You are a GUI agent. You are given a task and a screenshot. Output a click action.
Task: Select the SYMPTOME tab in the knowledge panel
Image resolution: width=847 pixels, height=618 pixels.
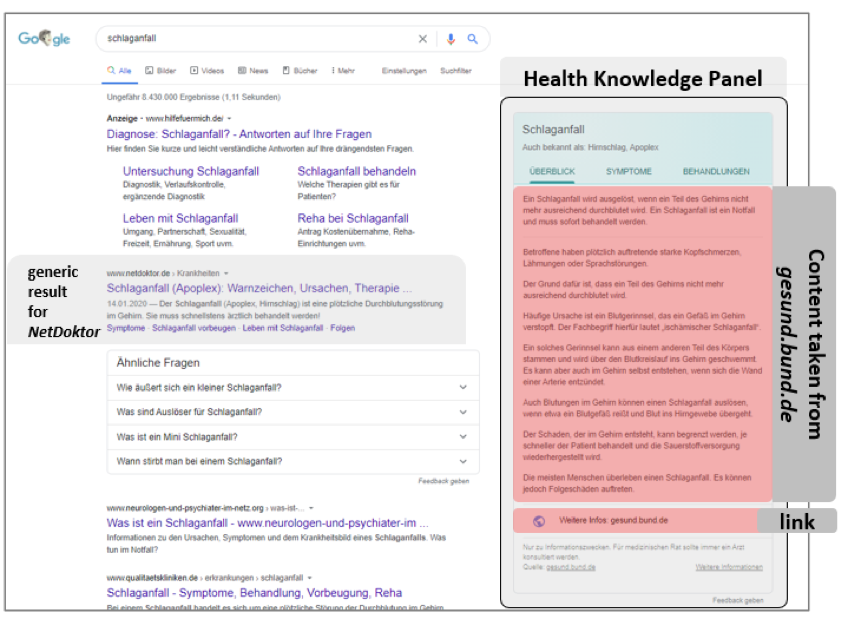pyautogui.click(x=628, y=172)
